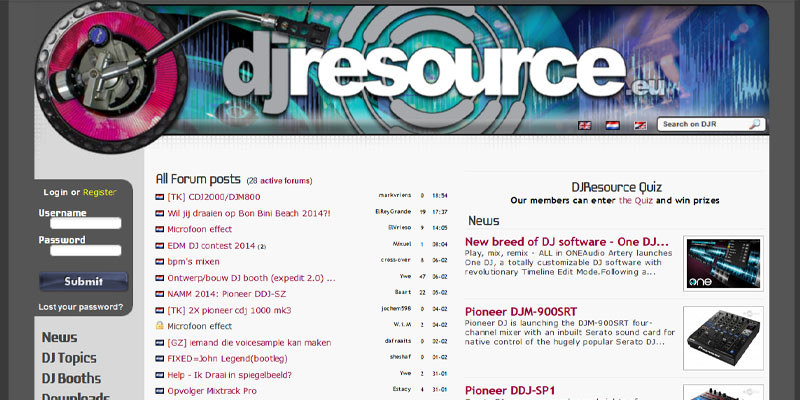
Task: Click the reply count (2) after EDM DJ contest
Action: click(x=262, y=247)
